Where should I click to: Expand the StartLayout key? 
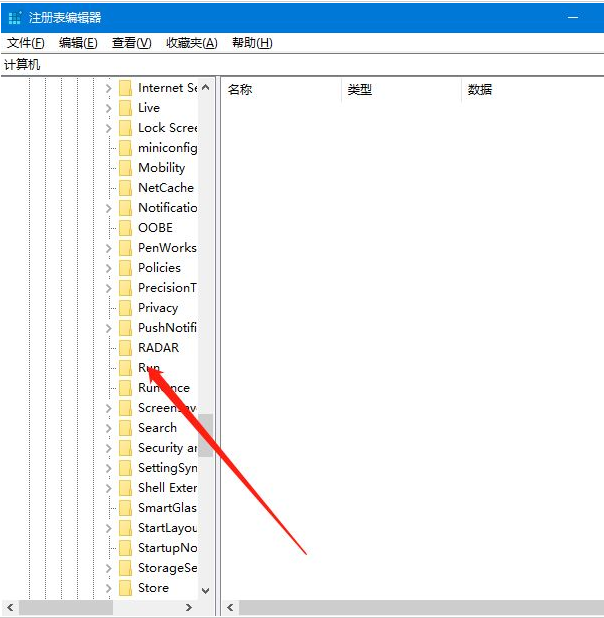click(109, 528)
